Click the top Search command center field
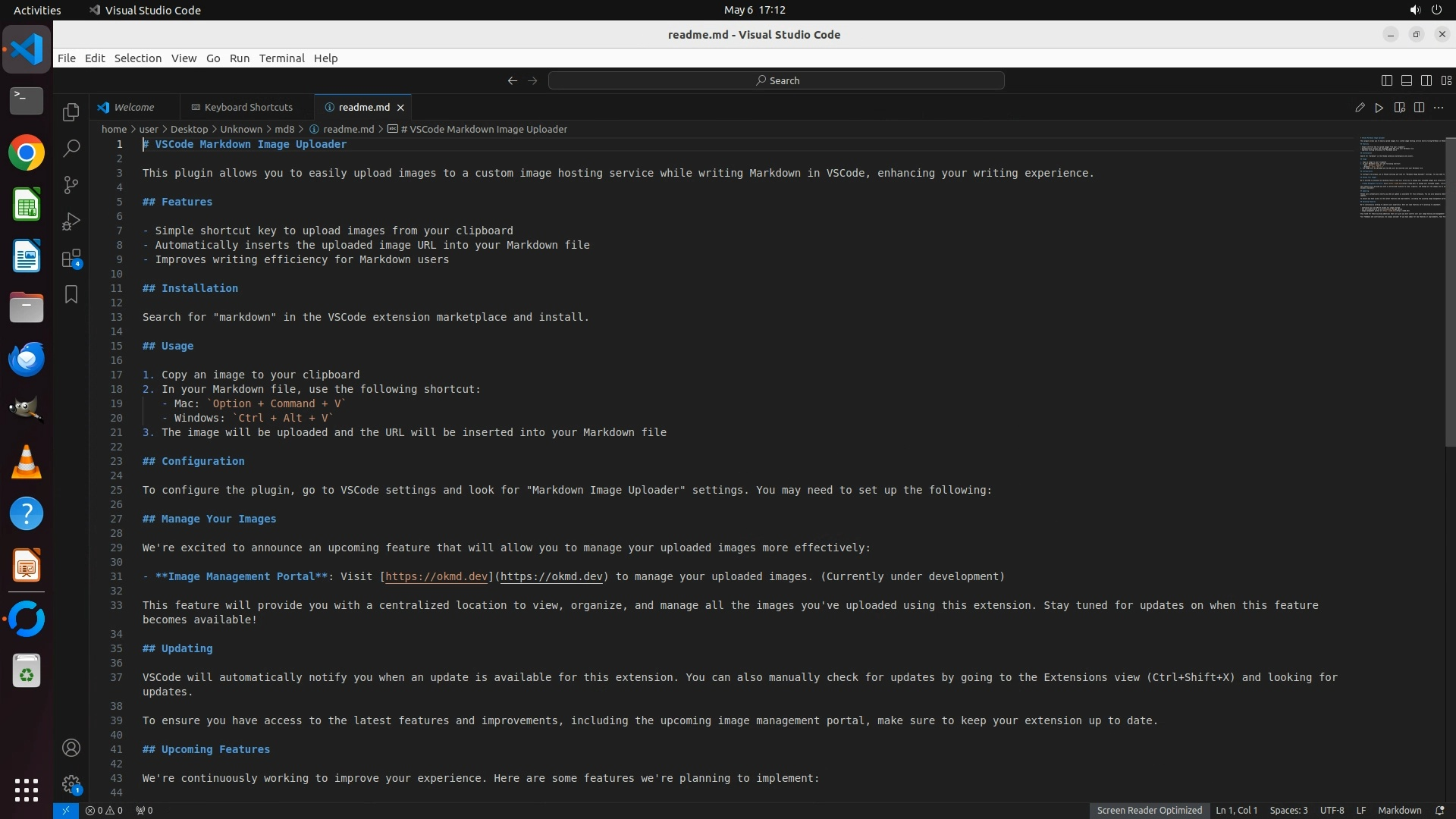Viewport: 1456px width, 819px height. (777, 80)
